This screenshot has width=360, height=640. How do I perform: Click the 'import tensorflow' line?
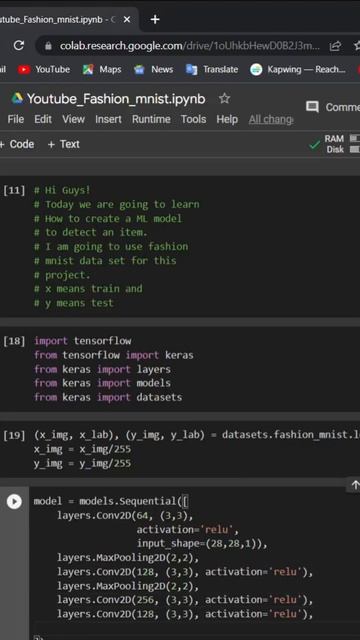[x=82, y=340]
